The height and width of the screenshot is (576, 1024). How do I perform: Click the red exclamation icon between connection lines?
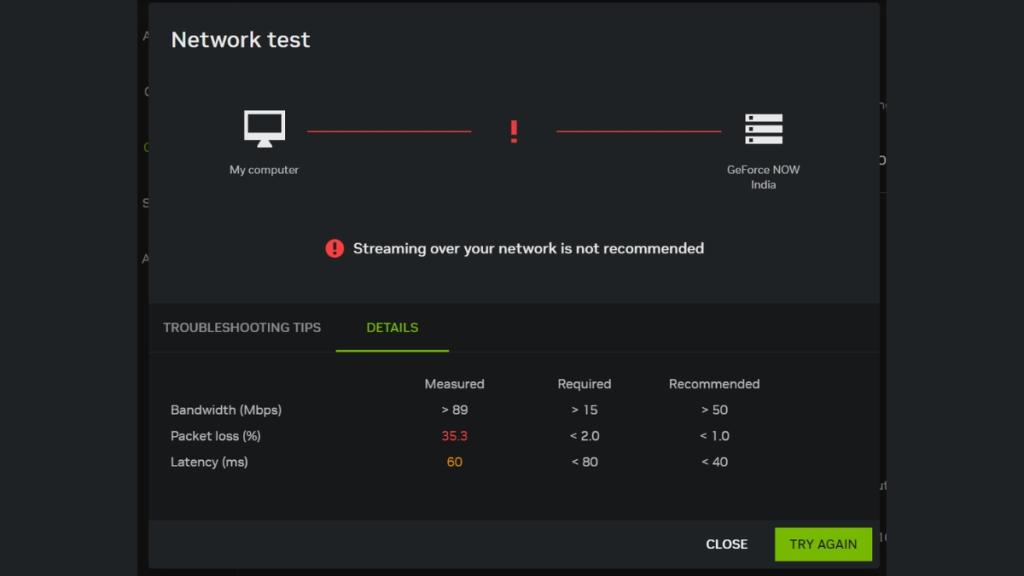(513, 130)
